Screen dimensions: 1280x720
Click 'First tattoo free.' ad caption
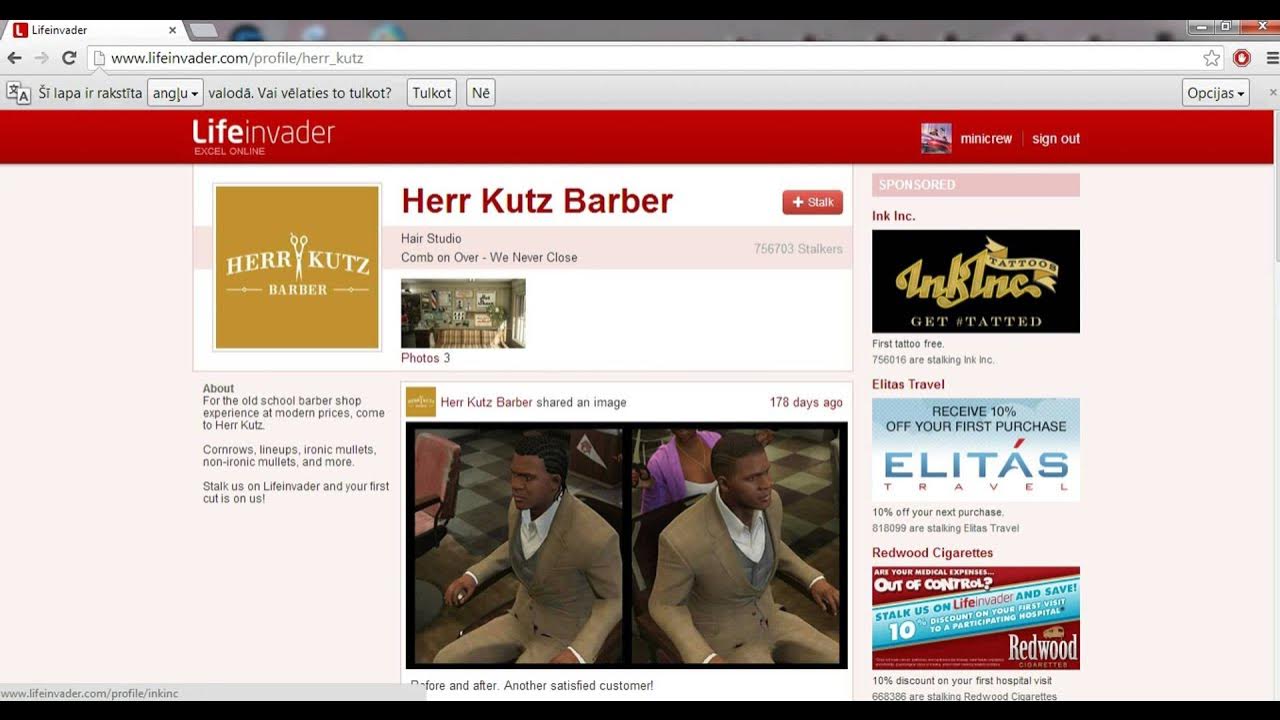(908, 344)
